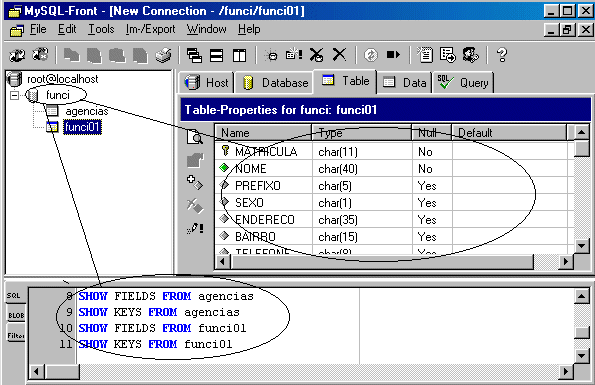Click the create table toolbar icon
The width and height of the screenshot is (595, 385).
coord(294,55)
